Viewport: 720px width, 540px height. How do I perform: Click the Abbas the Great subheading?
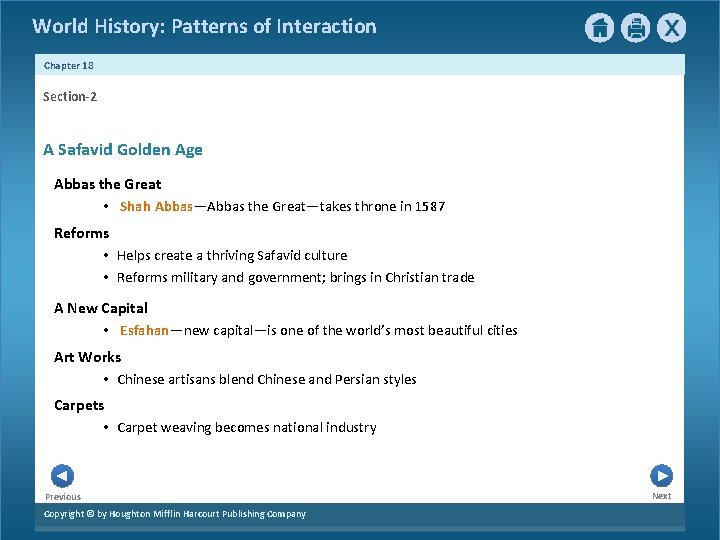click(x=107, y=184)
